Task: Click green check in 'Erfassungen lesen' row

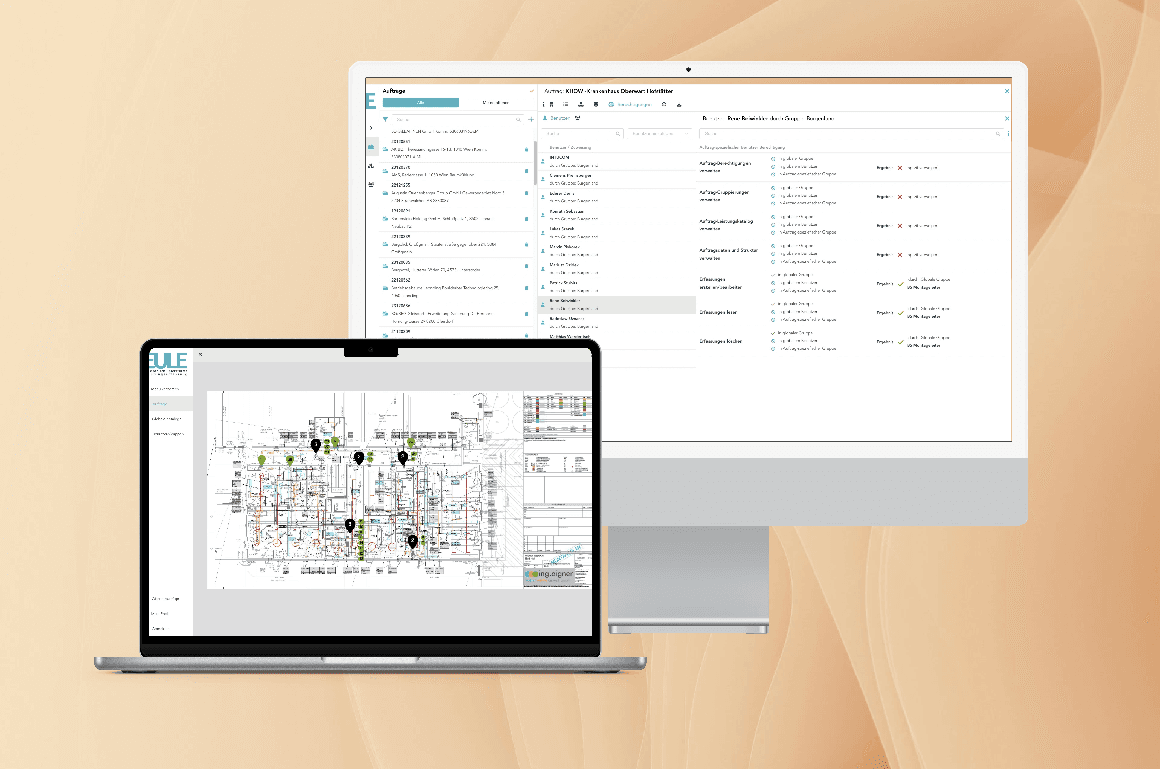Action: click(x=900, y=313)
